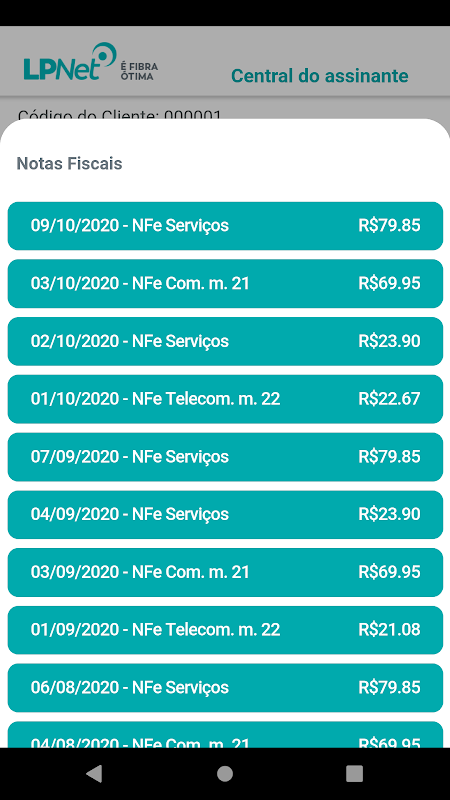Tap the Android back navigation icon
The width and height of the screenshot is (450, 800).
(94, 774)
